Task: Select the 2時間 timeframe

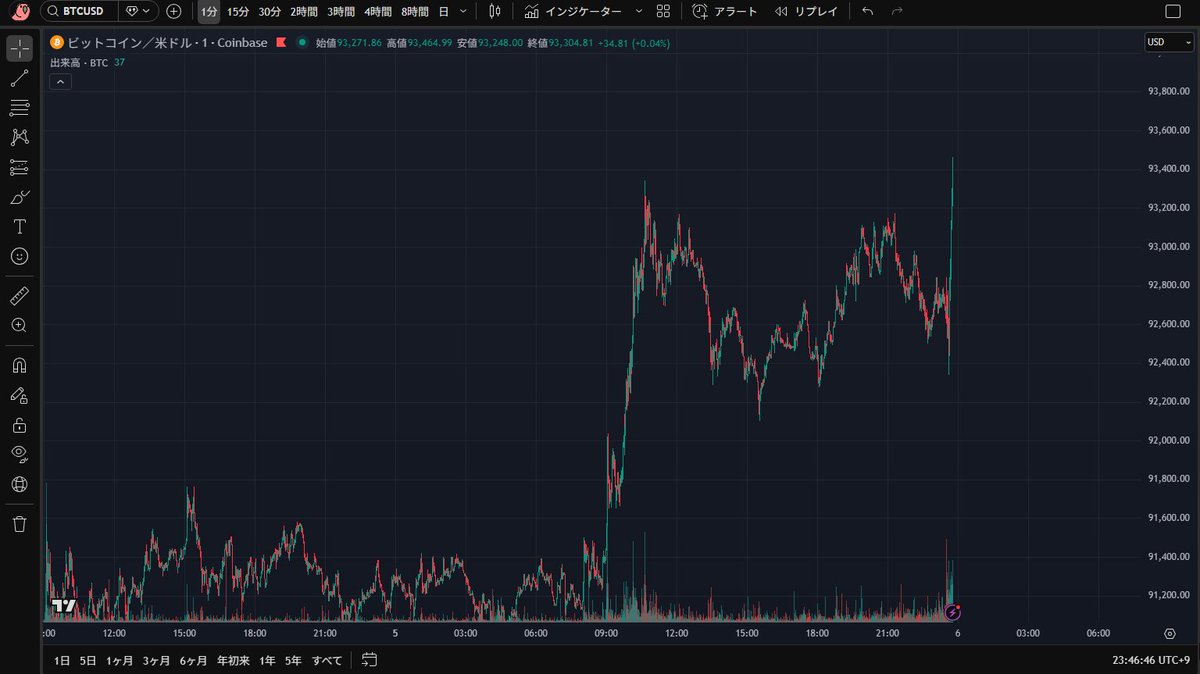Action: [304, 11]
